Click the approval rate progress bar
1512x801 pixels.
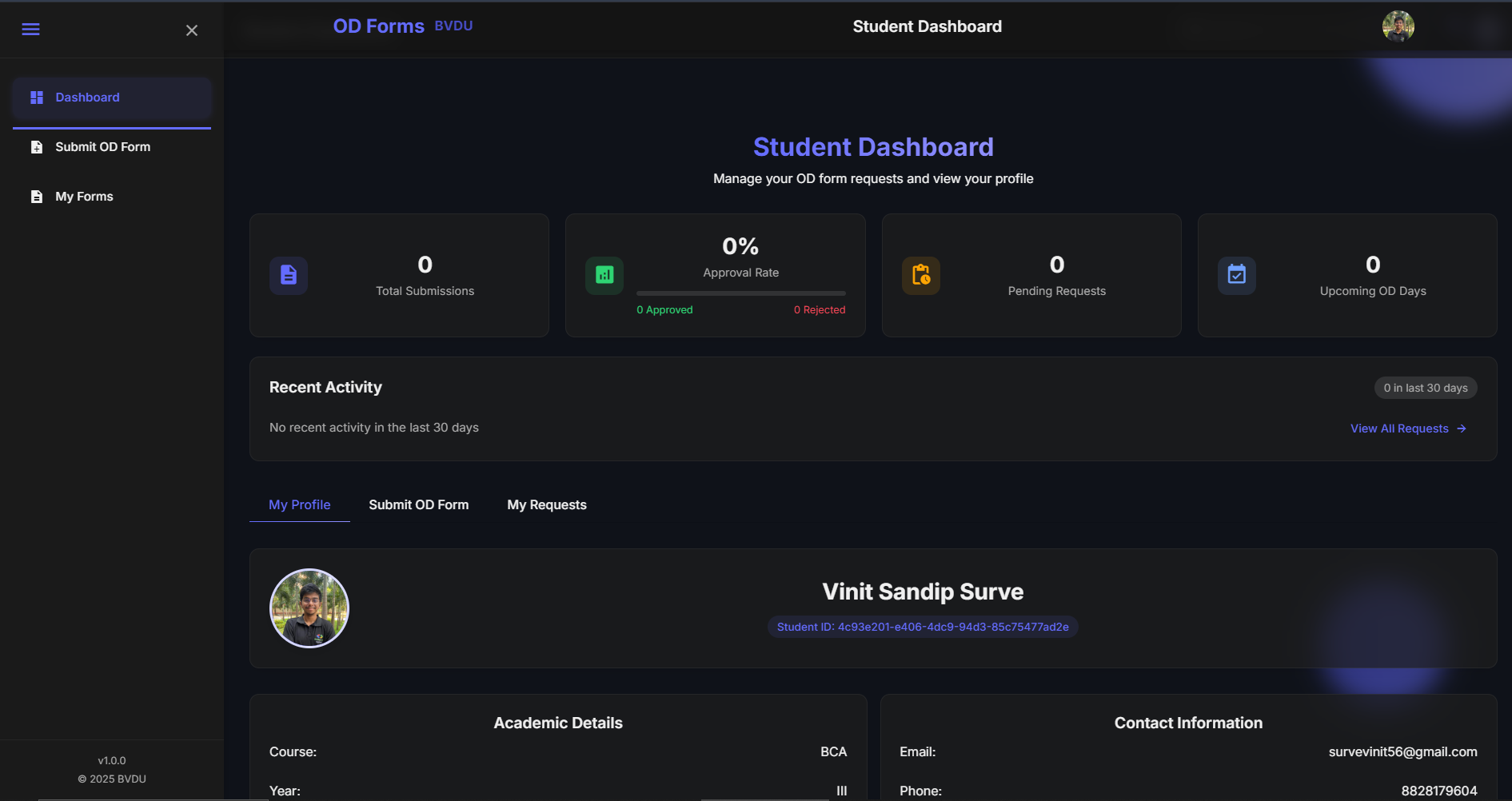click(741, 293)
